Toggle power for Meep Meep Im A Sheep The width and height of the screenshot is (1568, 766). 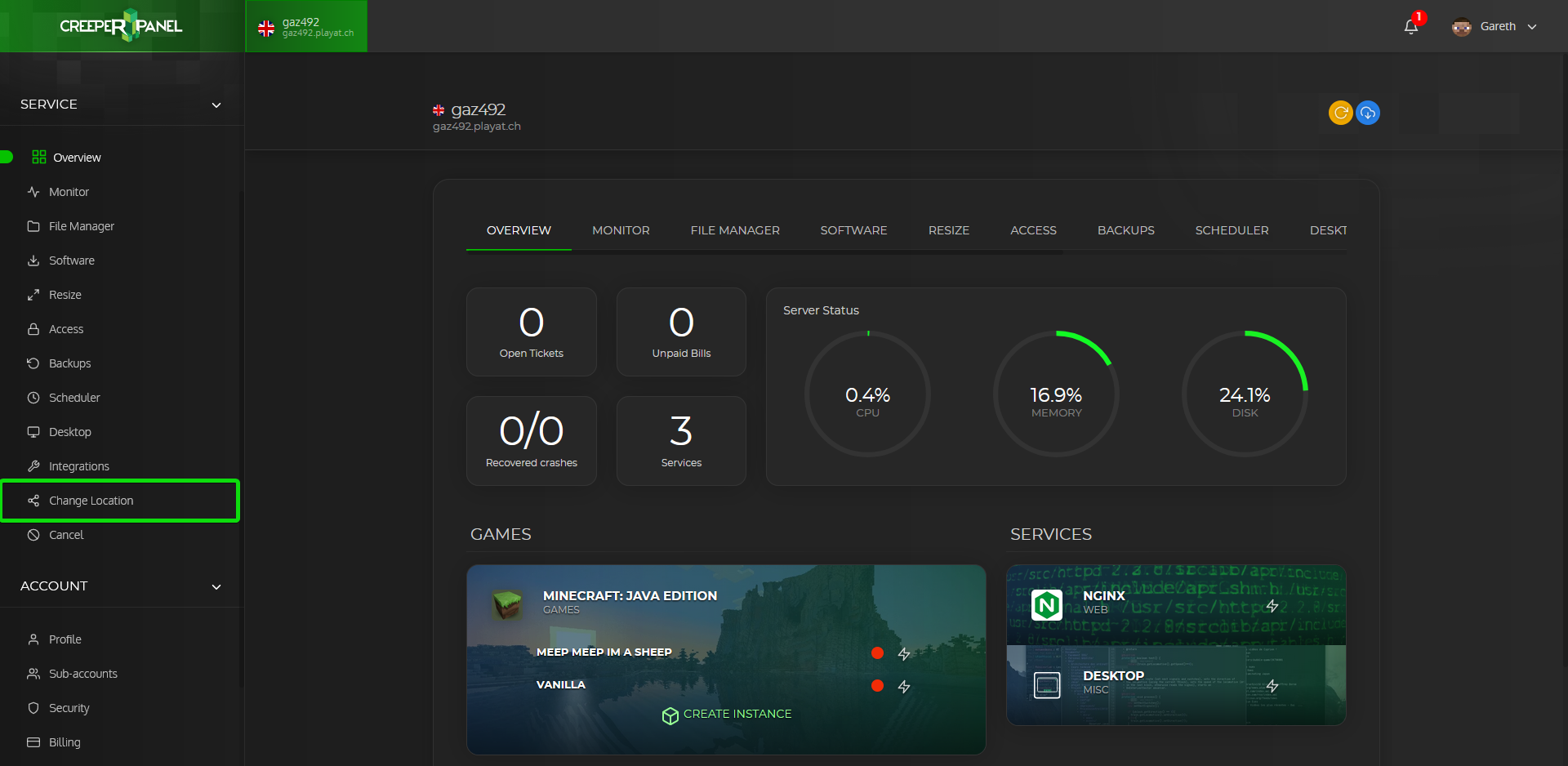click(904, 653)
